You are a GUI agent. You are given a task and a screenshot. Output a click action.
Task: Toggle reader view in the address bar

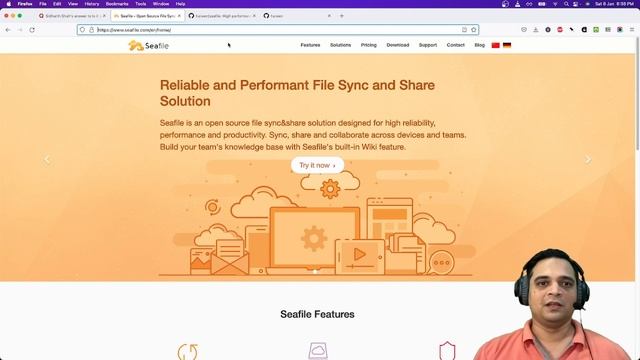(464, 30)
